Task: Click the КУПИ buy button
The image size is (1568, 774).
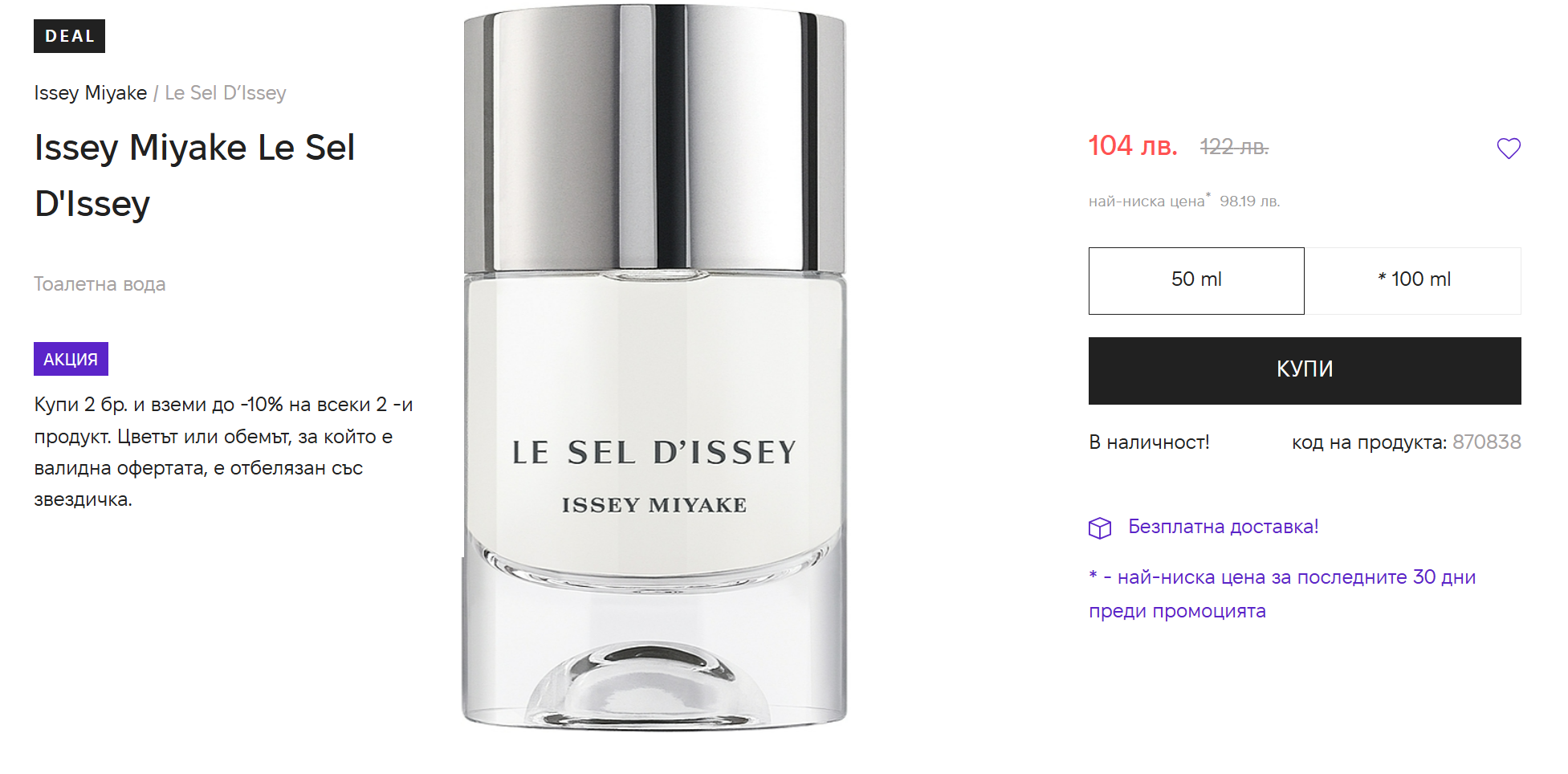Action: pos(1305,370)
